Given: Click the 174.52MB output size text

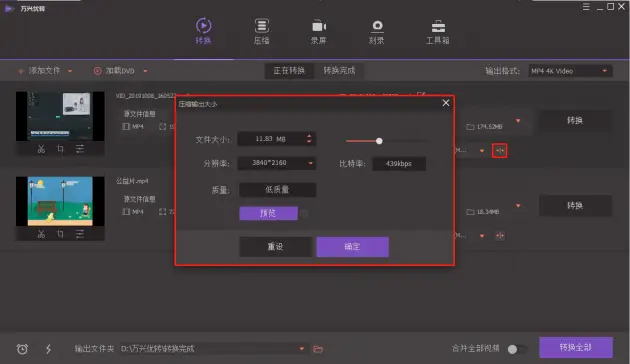Looking at the screenshot, I should click(489, 127).
